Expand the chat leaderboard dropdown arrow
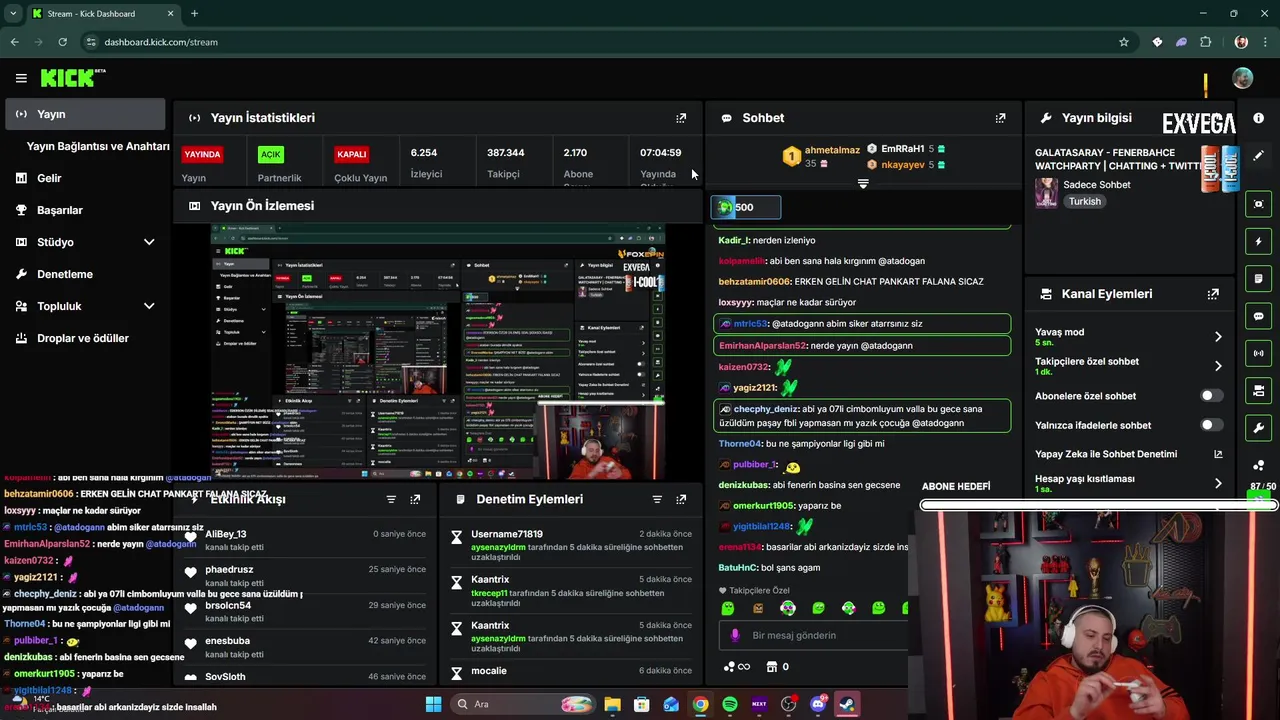The width and height of the screenshot is (1280, 720). [x=863, y=184]
